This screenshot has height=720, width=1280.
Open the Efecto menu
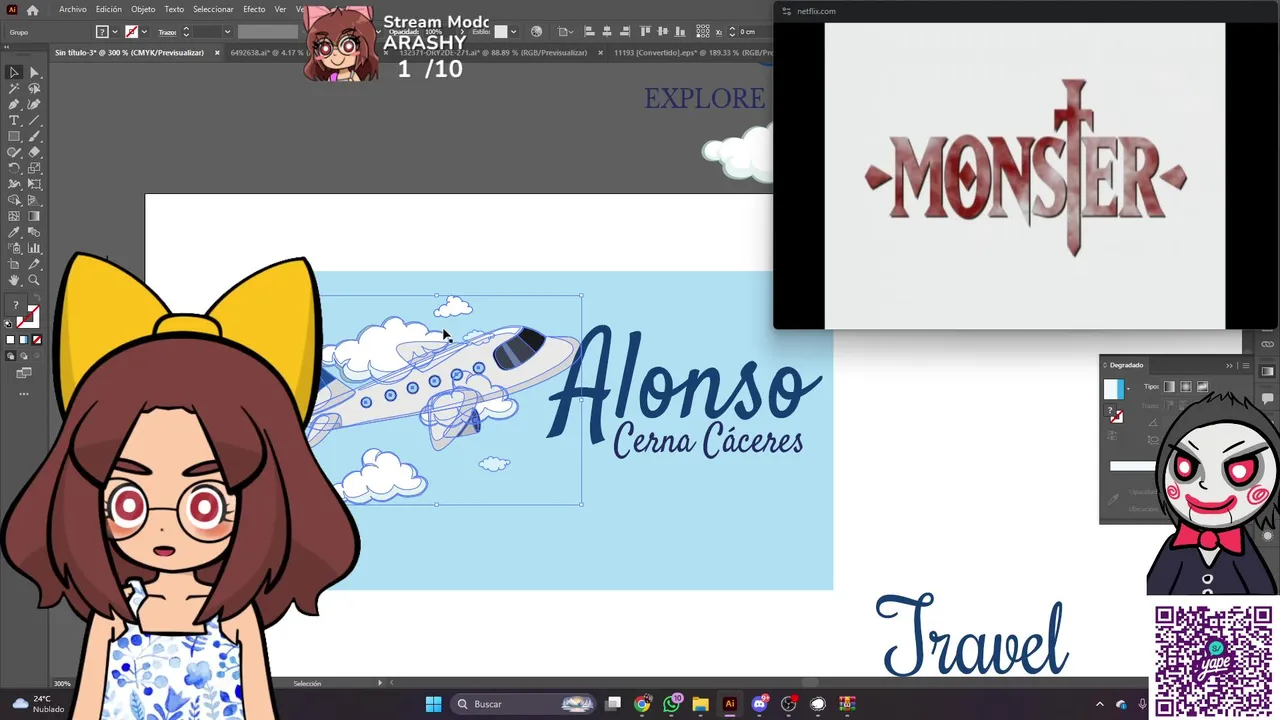coord(254,9)
